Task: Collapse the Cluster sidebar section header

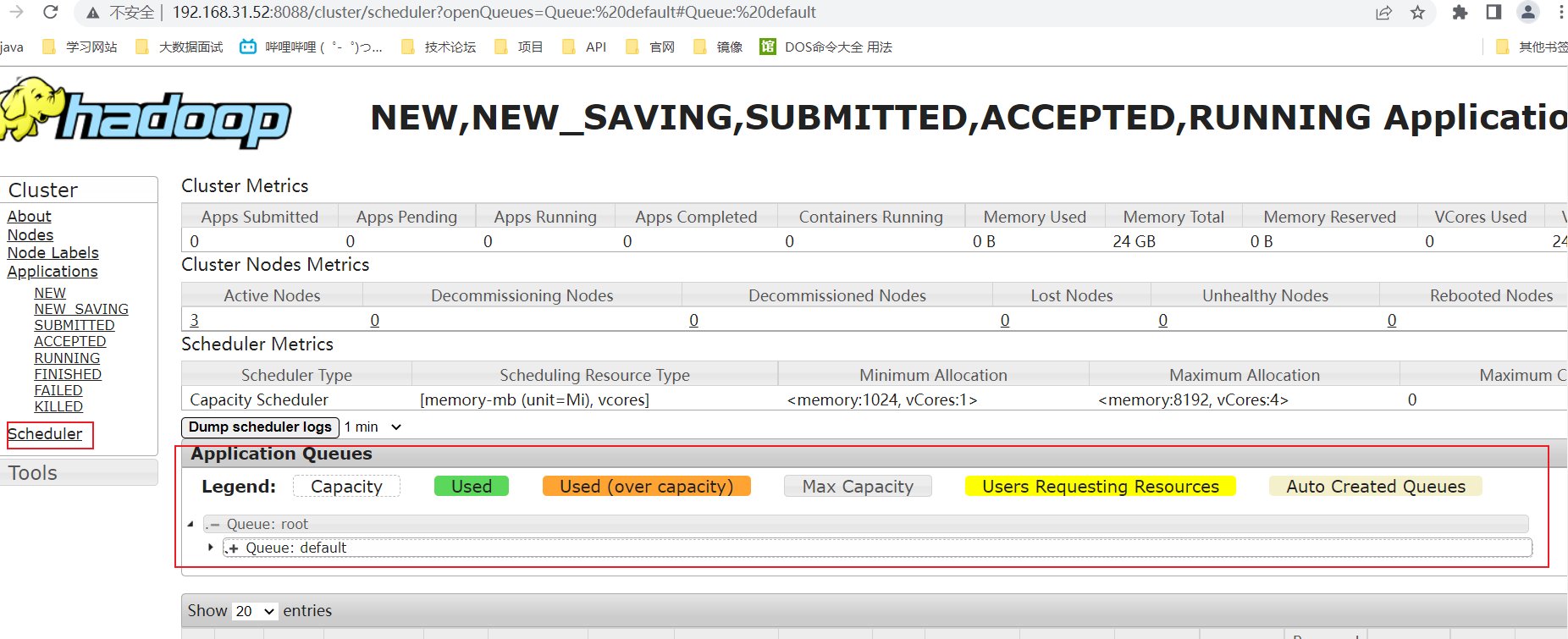Action: (79, 190)
